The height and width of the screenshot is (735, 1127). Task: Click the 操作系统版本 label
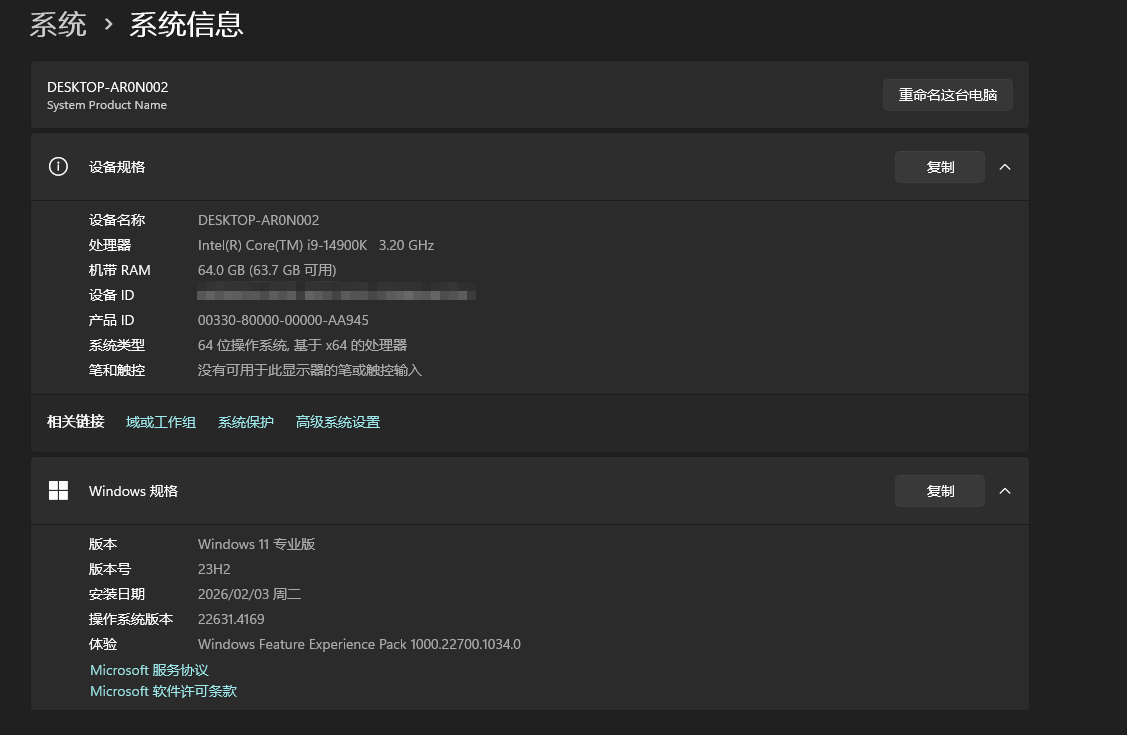click(131, 619)
